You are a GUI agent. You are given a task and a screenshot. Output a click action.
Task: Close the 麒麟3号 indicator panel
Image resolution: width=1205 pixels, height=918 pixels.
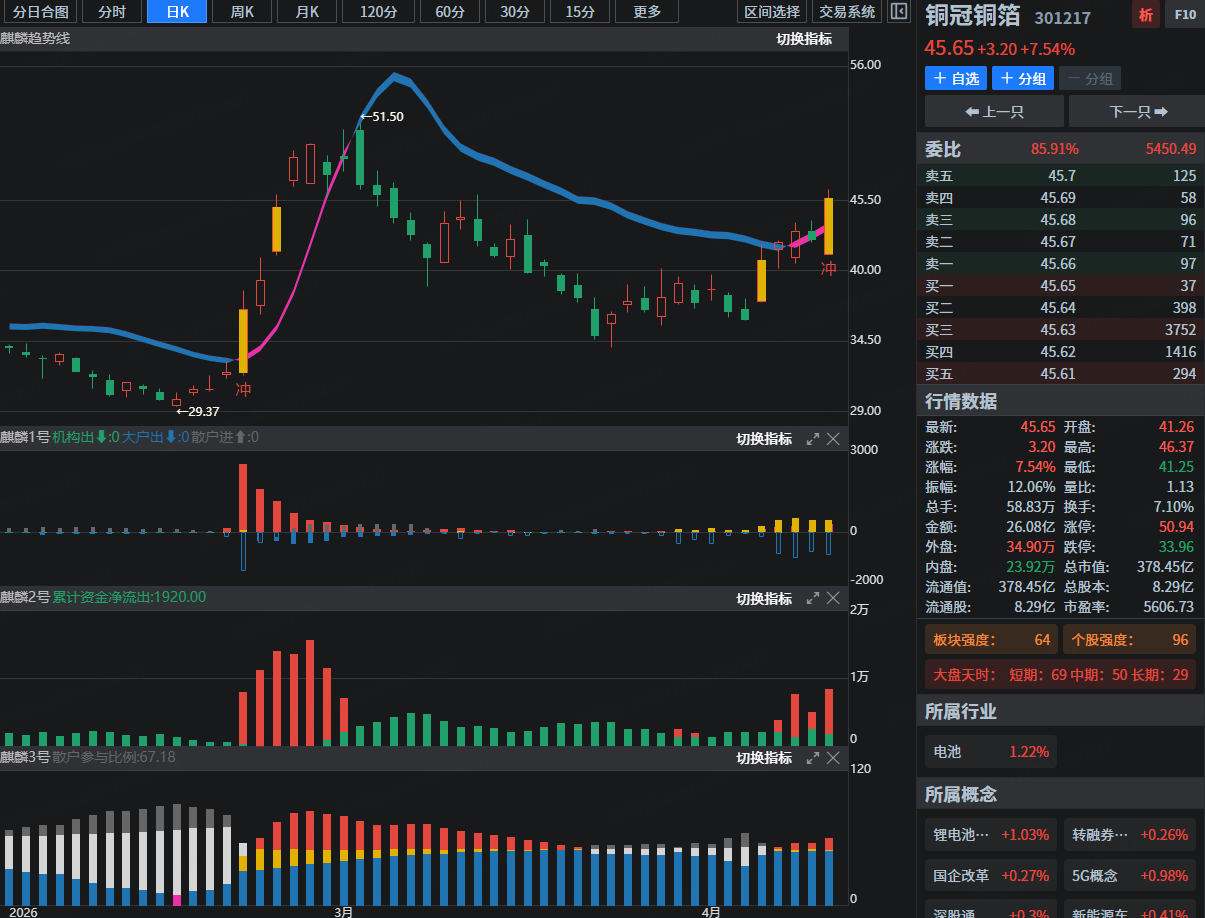click(x=833, y=758)
